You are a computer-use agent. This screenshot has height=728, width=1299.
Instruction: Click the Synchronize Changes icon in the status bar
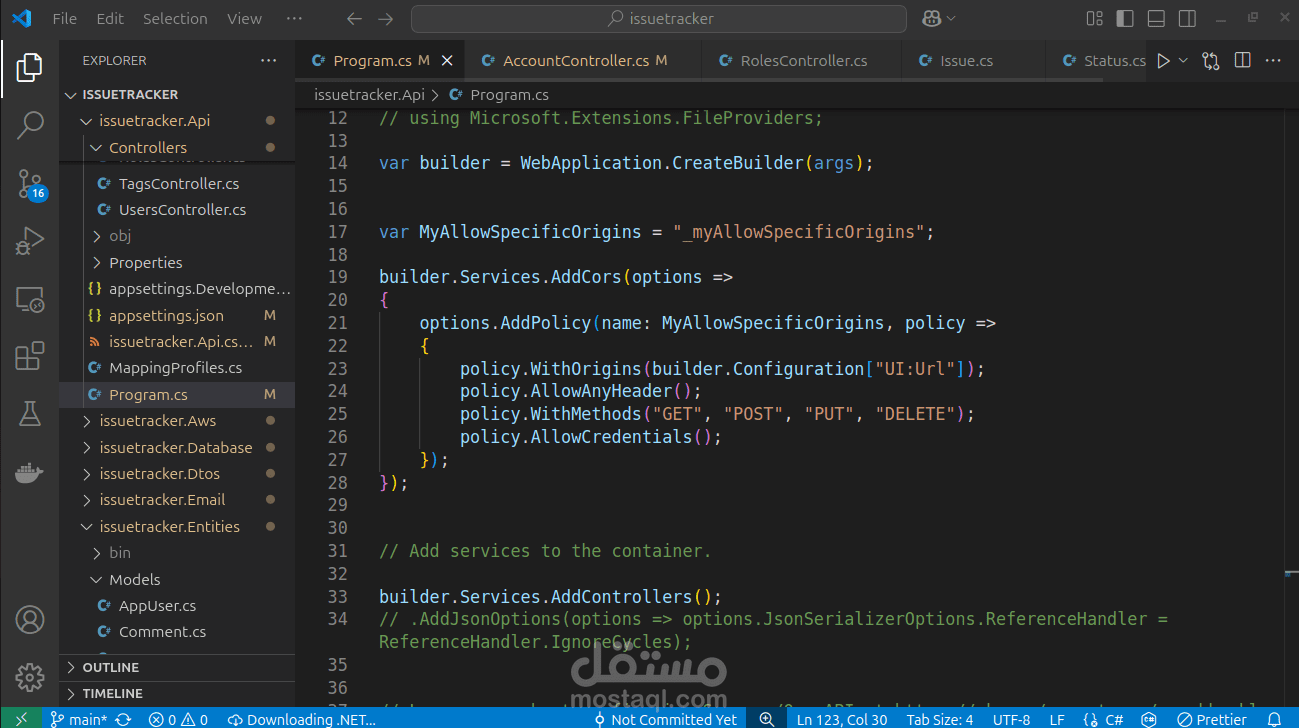pyautogui.click(x=123, y=719)
